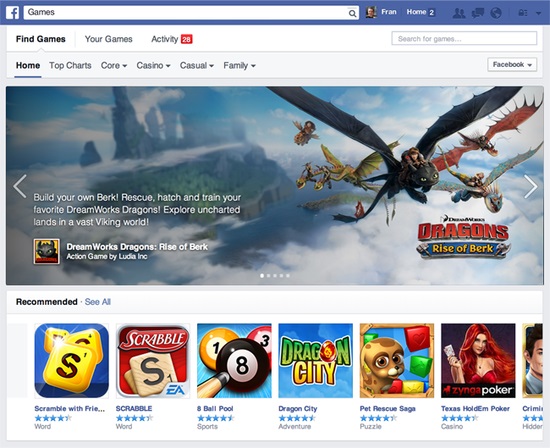Viewport: 550px width, 448px height.
Task: Switch to the Your Games tab
Action: (x=108, y=39)
